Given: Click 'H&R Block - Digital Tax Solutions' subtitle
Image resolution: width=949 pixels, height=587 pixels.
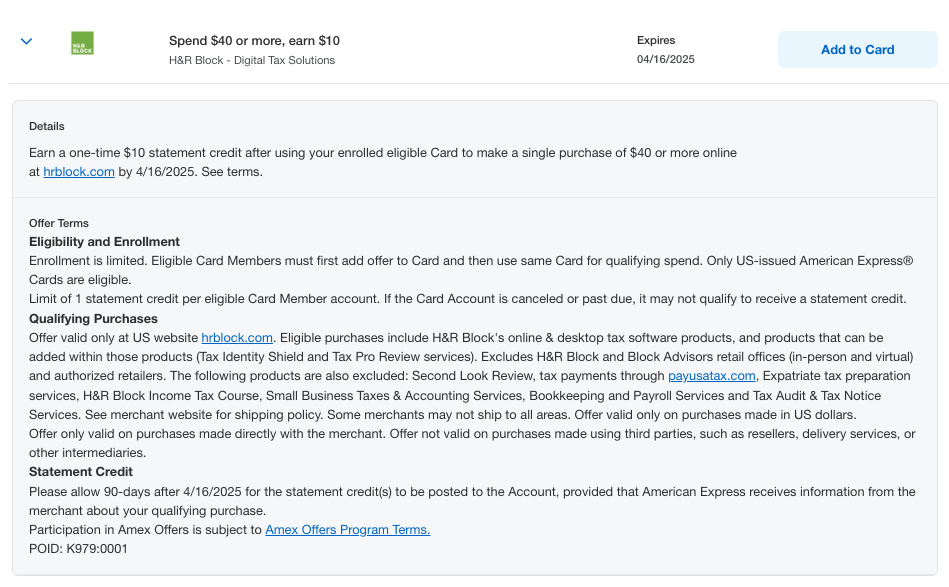Looking at the screenshot, I should (x=252, y=61).
